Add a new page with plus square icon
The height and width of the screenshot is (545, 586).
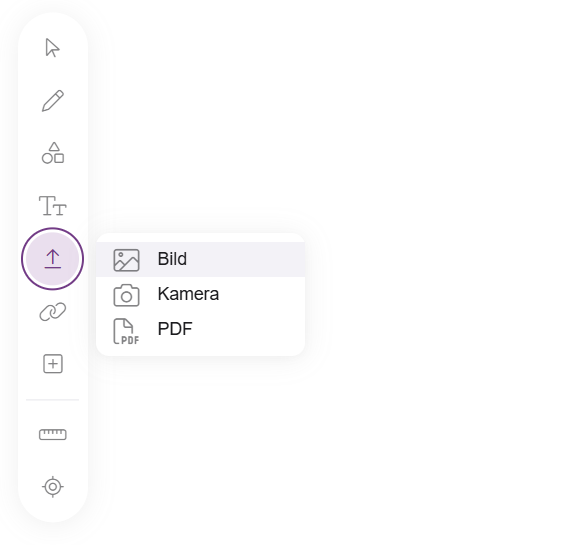pos(53,364)
